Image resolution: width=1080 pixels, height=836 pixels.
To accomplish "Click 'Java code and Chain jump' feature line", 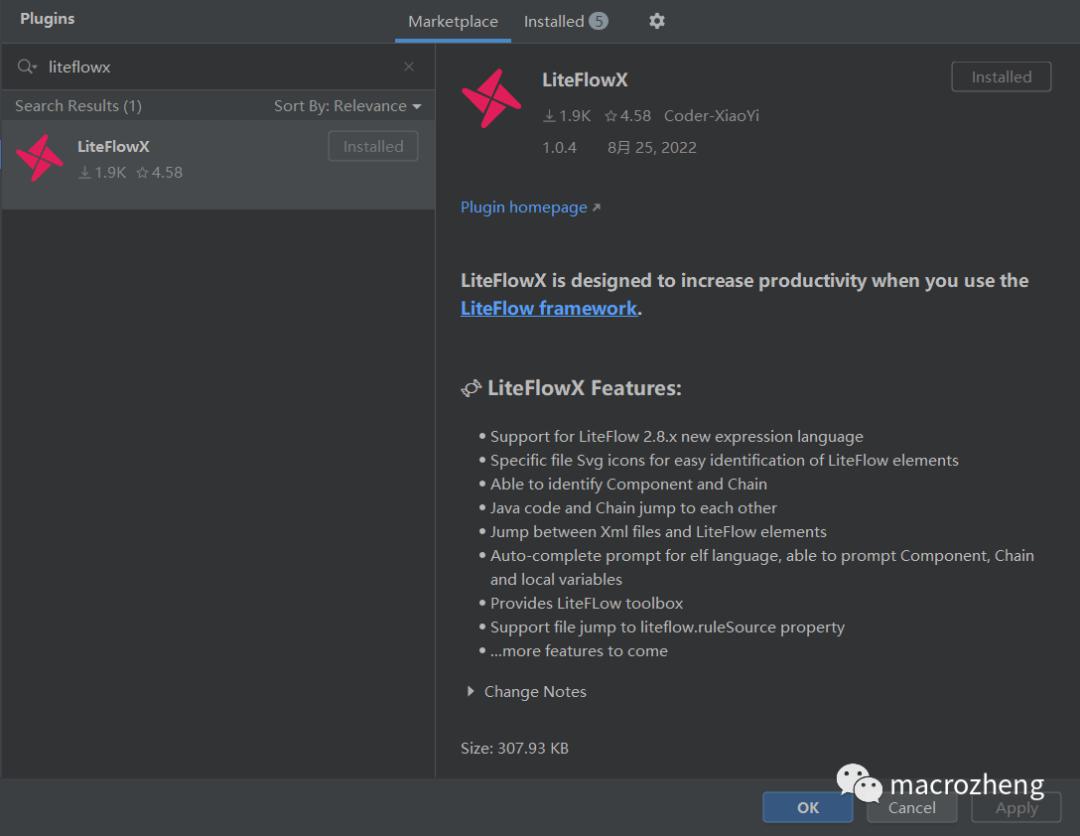I will click(633, 508).
